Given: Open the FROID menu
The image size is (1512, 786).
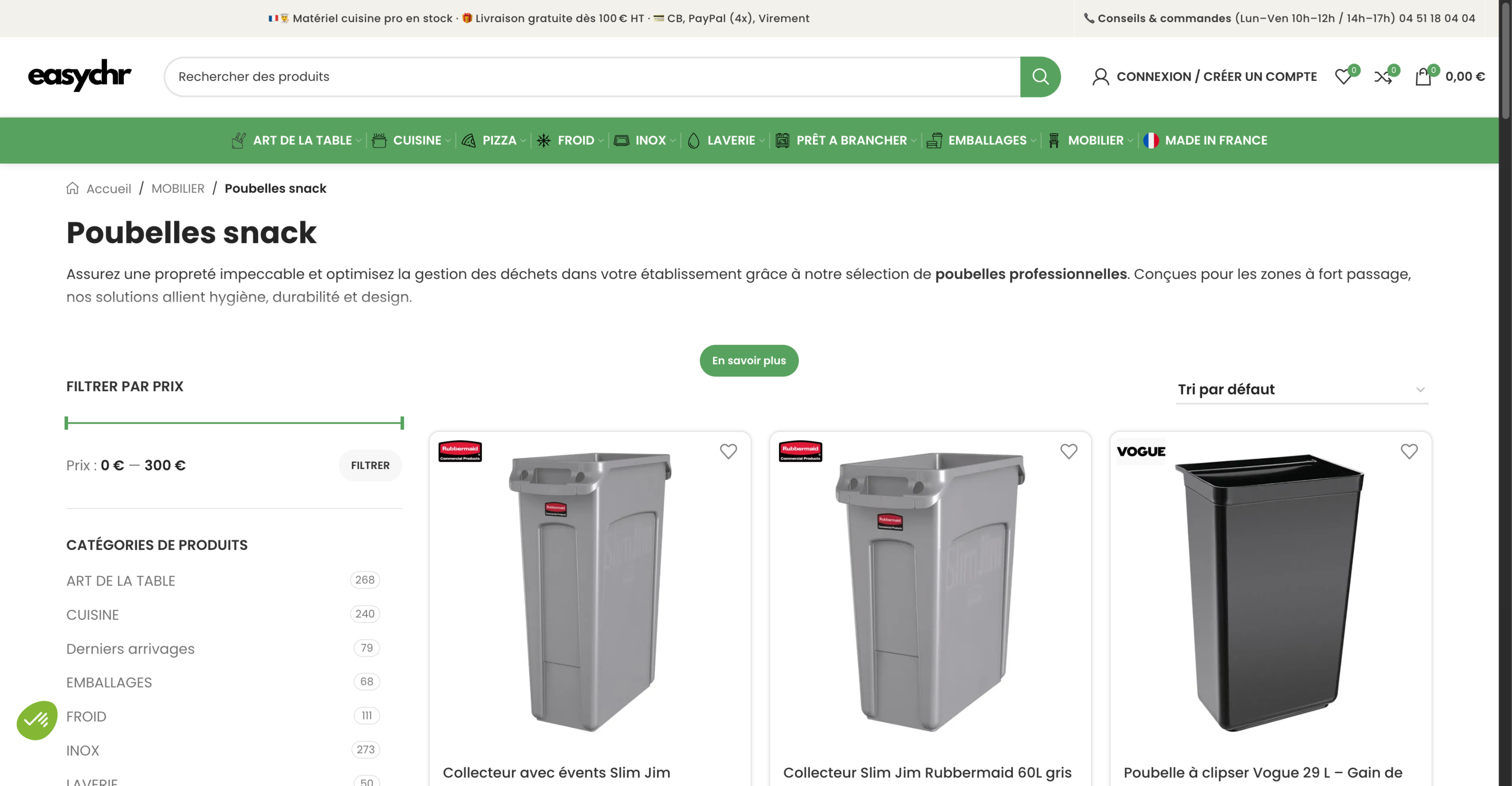Looking at the screenshot, I should point(576,140).
